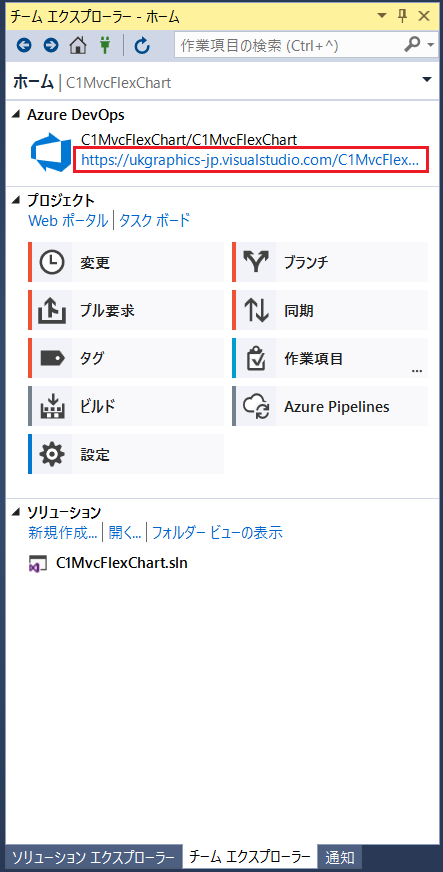Toggle auto-hide with the pin icon

pyautogui.click(x=403, y=16)
